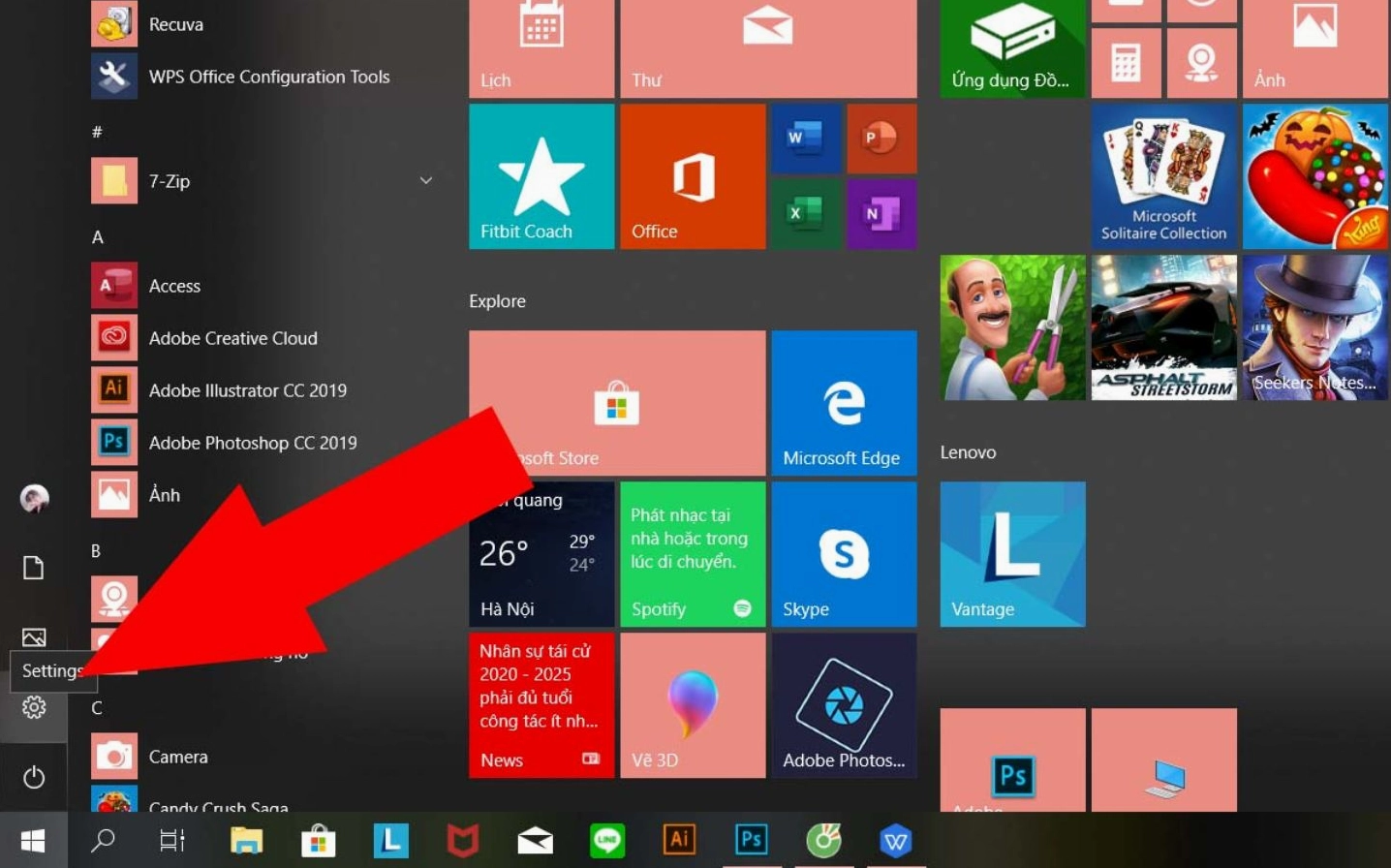The height and width of the screenshot is (868, 1391).
Task: Open Ứng dụng Đồ... green tile
Action: click(1012, 48)
